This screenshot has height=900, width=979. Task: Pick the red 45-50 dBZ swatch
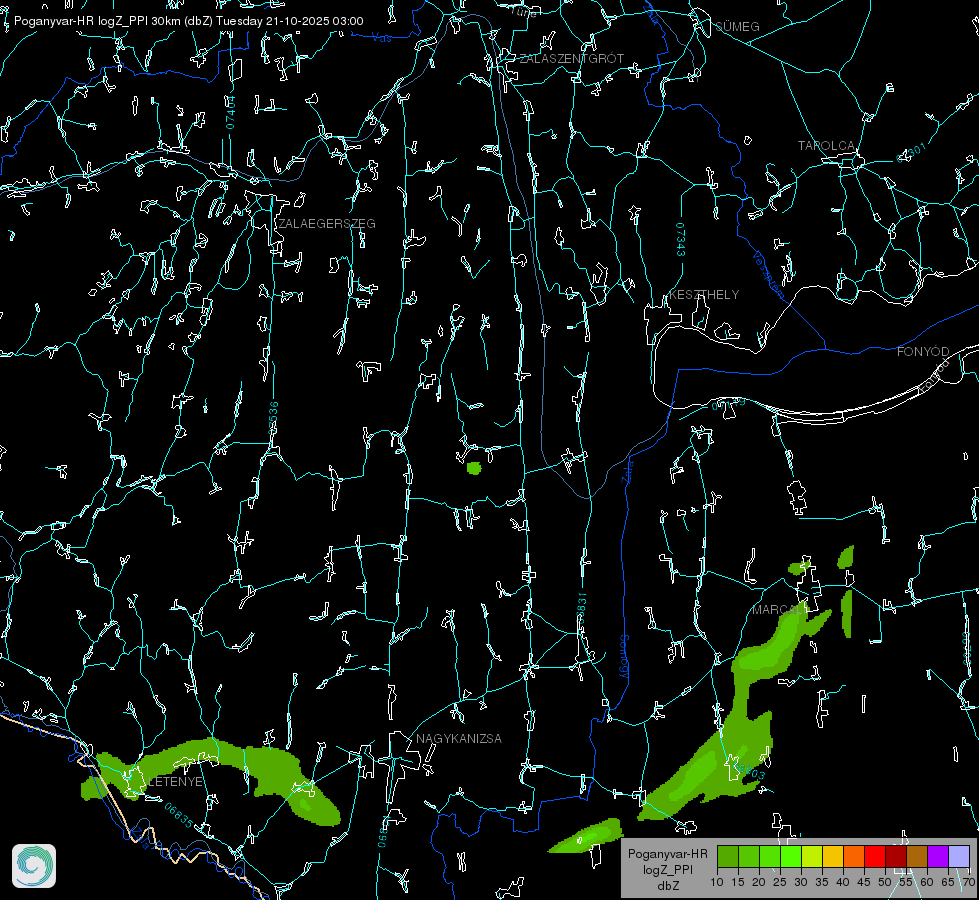tap(875, 857)
